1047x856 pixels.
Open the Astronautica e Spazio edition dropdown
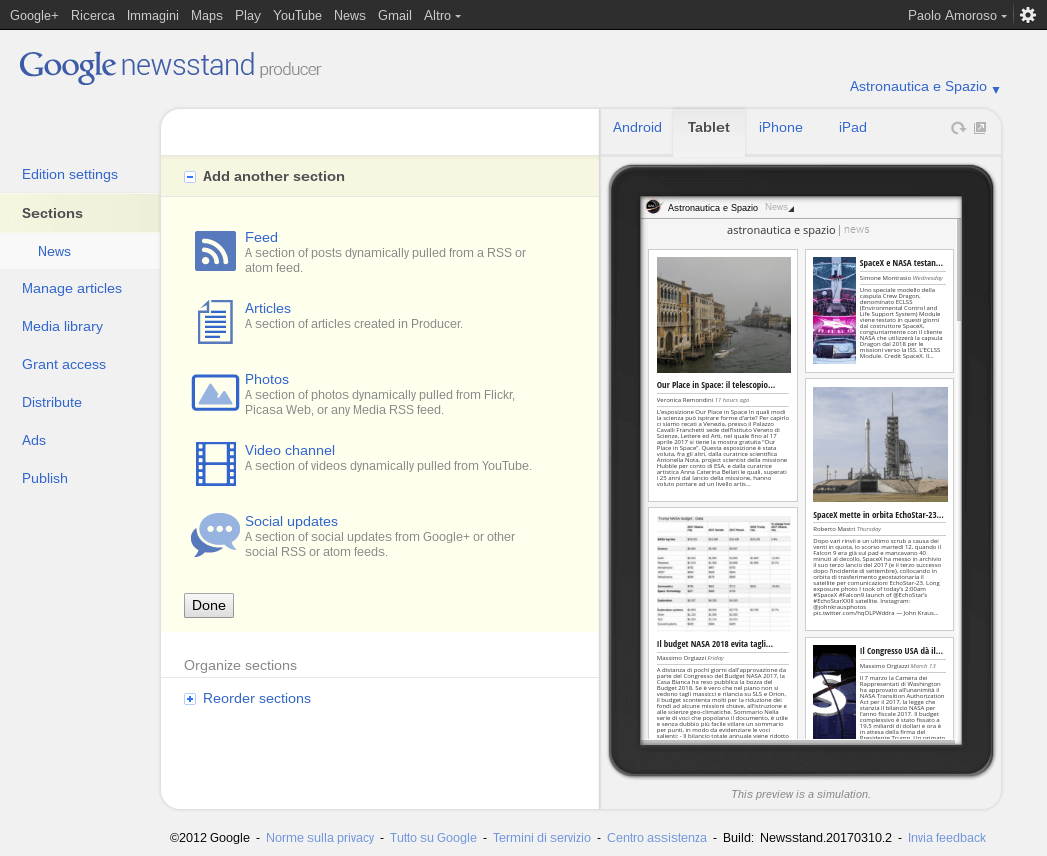(924, 87)
